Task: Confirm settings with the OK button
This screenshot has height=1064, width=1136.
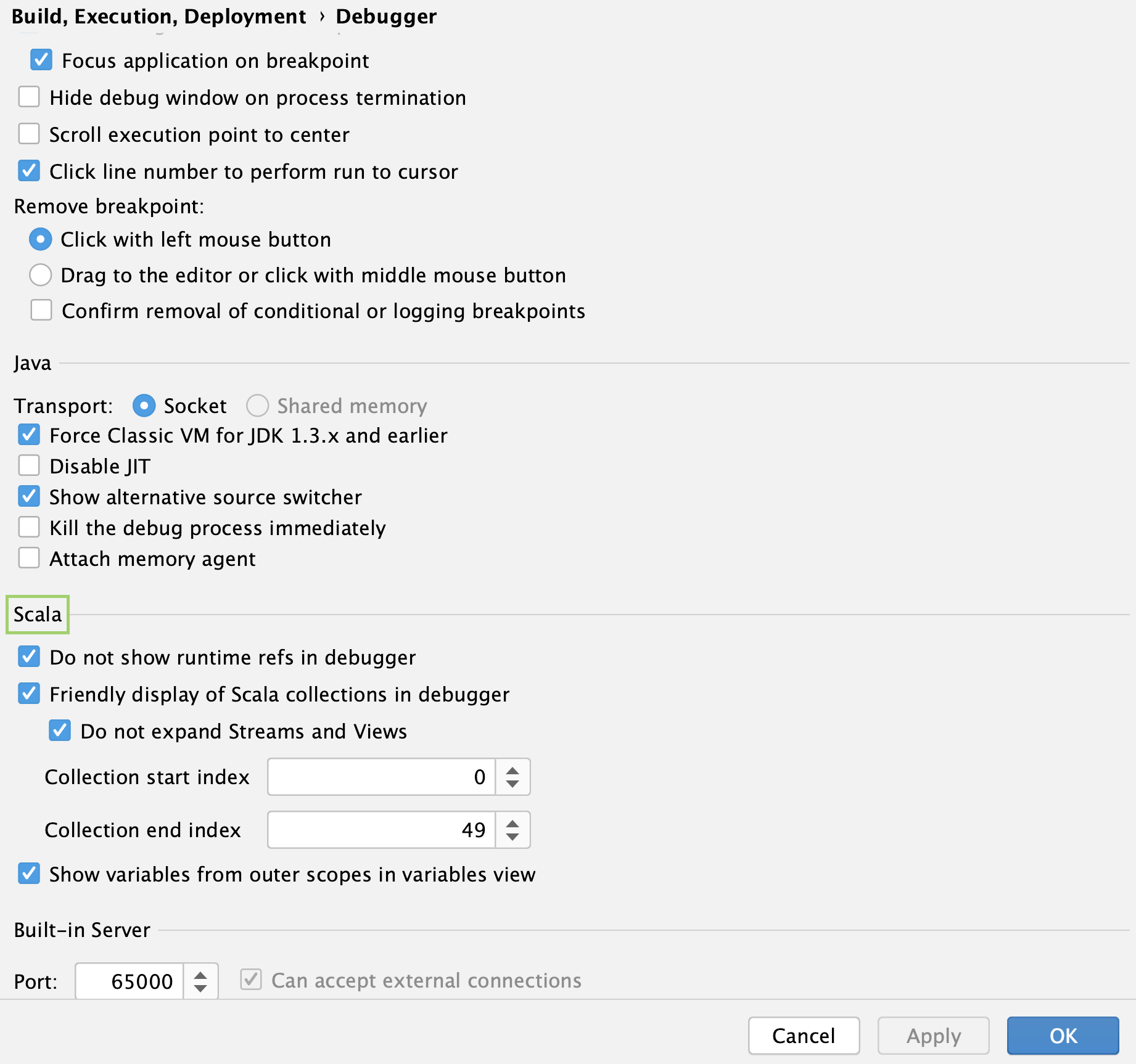Action: pyautogui.click(x=1063, y=1036)
